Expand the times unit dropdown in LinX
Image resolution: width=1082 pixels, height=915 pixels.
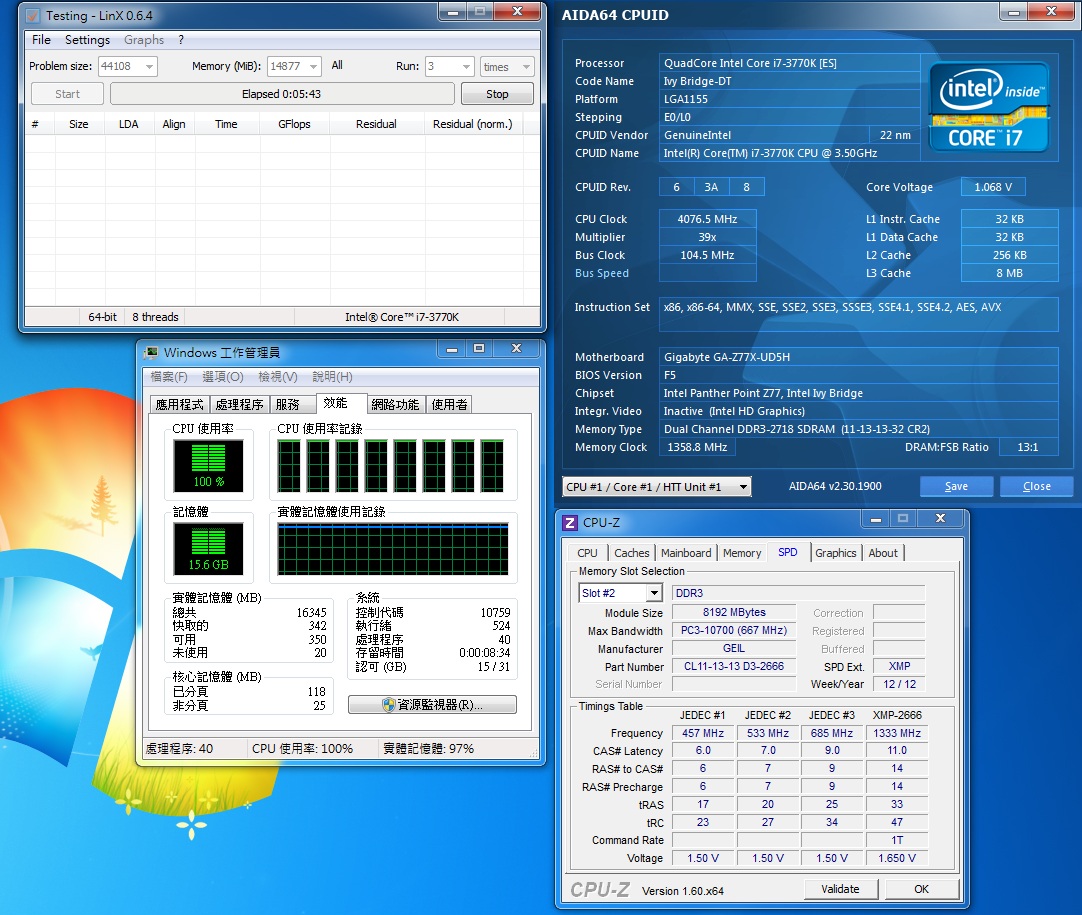pyautogui.click(x=527, y=67)
